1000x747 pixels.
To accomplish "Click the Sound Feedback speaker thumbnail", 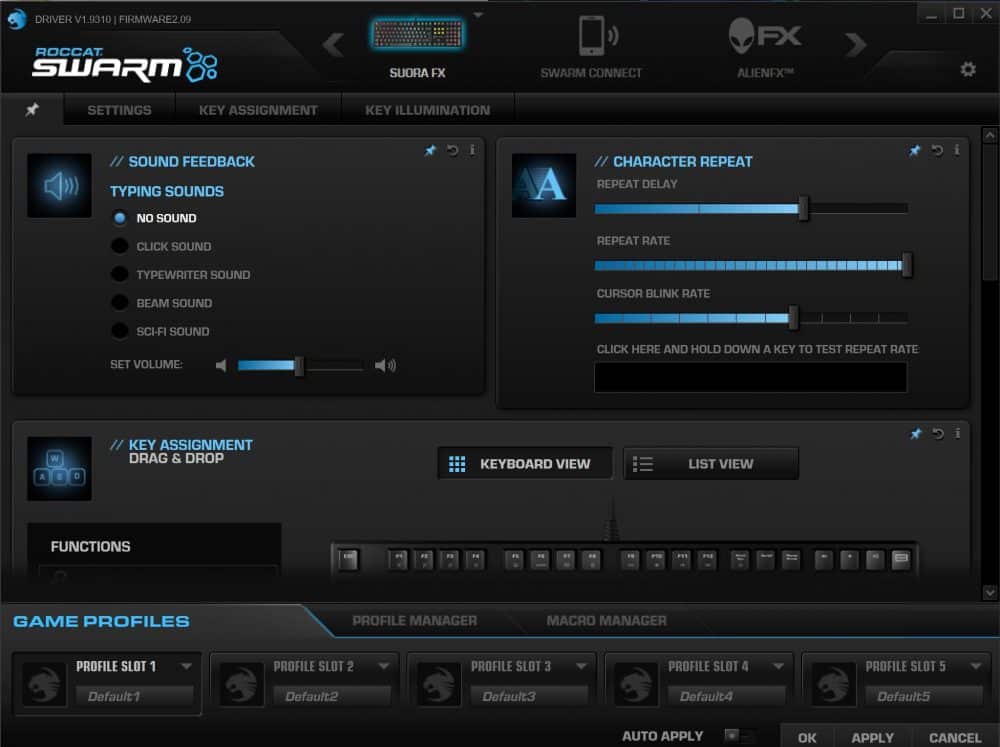I will point(59,186).
